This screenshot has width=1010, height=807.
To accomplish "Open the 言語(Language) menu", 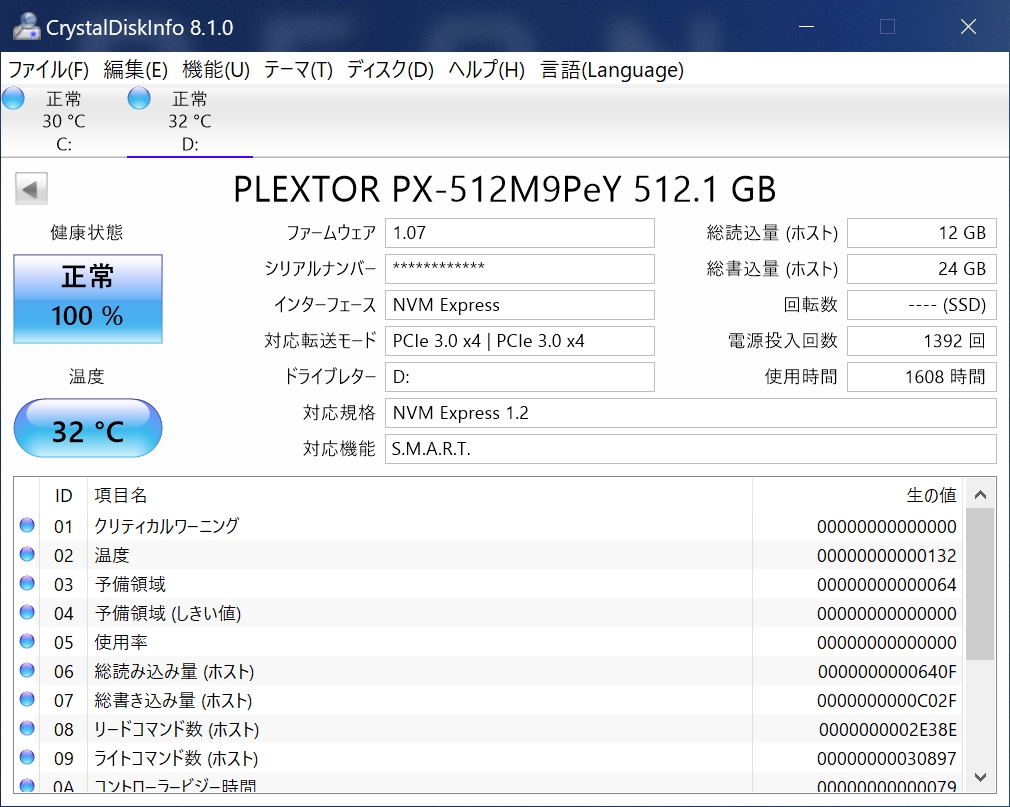I will [x=612, y=70].
